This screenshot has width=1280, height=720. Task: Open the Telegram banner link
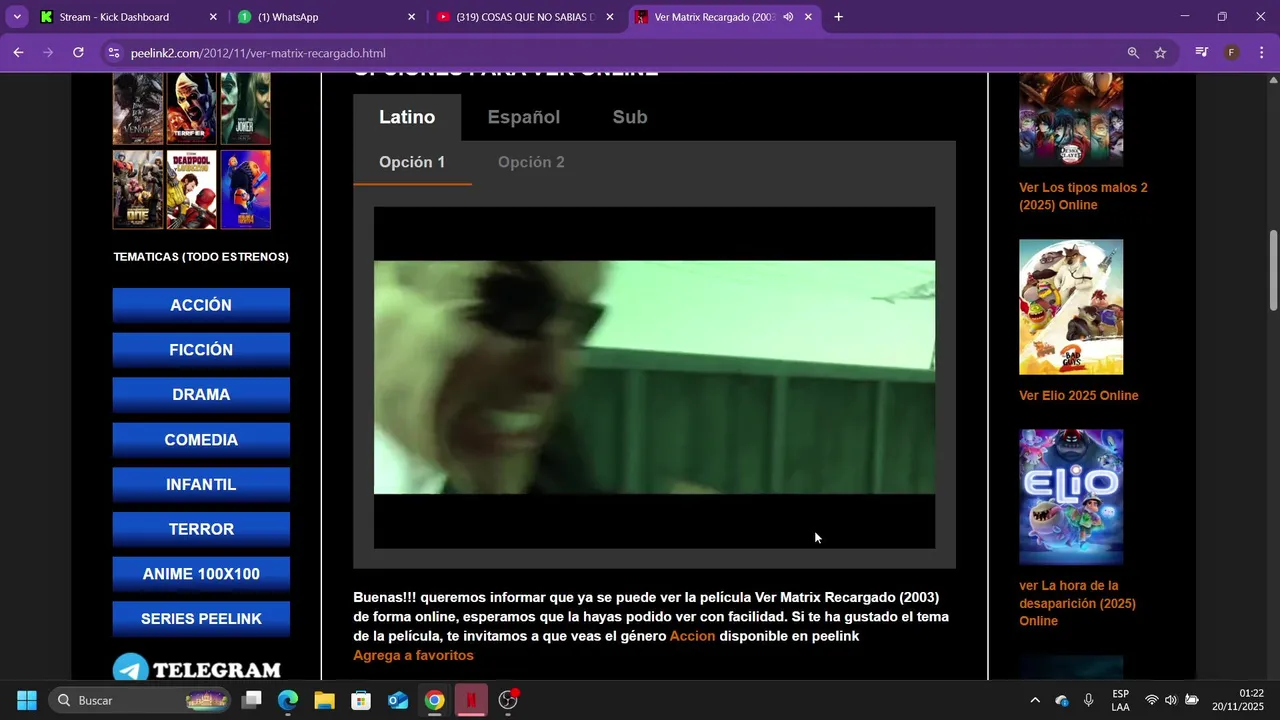[196, 668]
